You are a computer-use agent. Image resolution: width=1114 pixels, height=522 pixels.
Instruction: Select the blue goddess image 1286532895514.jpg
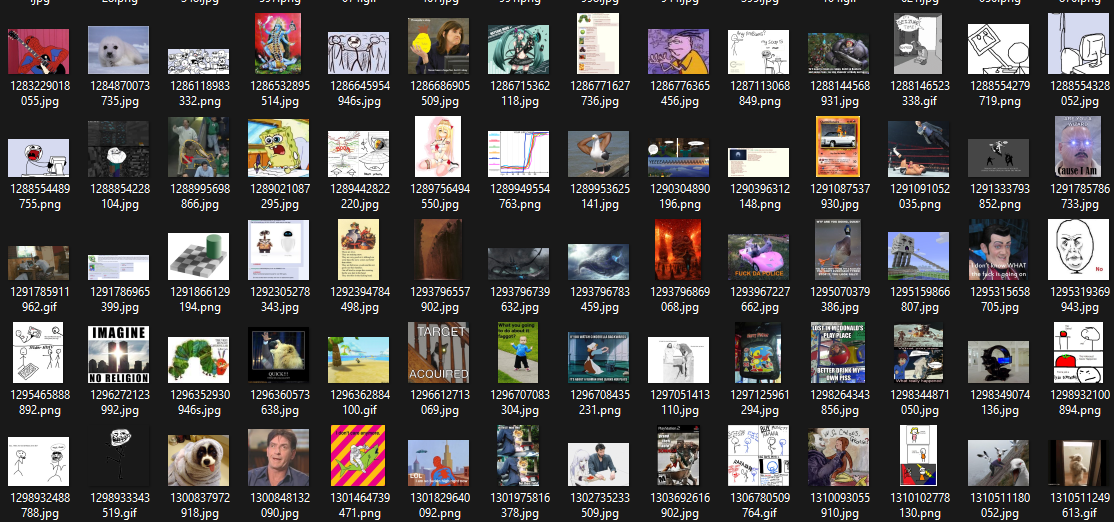point(278,43)
